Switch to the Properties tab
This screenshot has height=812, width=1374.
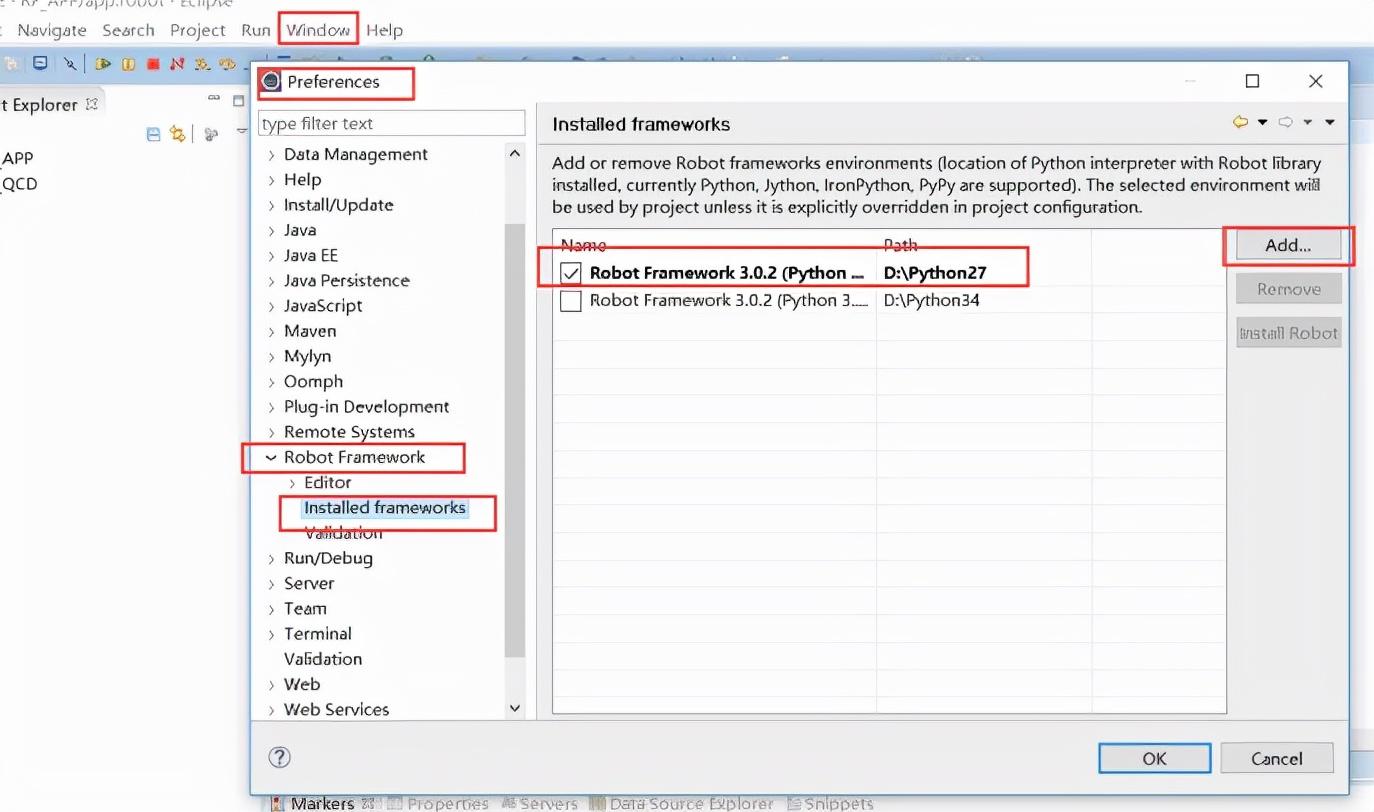(438, 803)
